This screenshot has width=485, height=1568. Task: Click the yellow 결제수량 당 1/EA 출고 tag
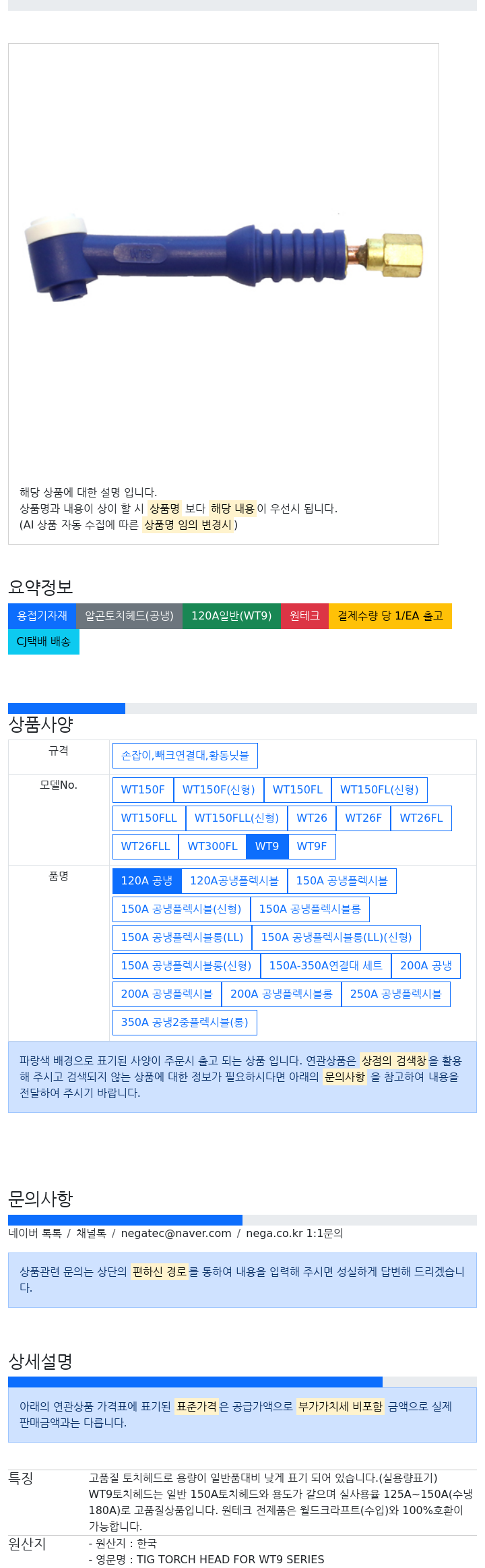point(389,615)
